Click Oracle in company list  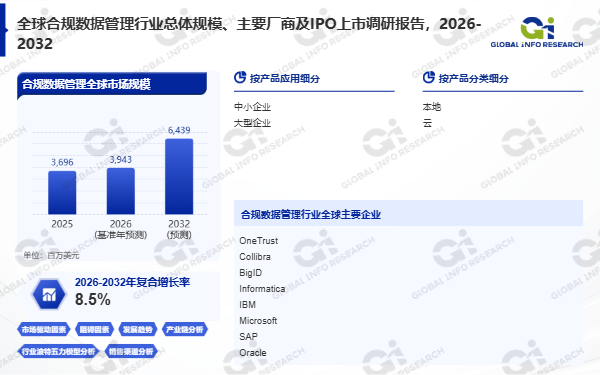coord(253,353)
